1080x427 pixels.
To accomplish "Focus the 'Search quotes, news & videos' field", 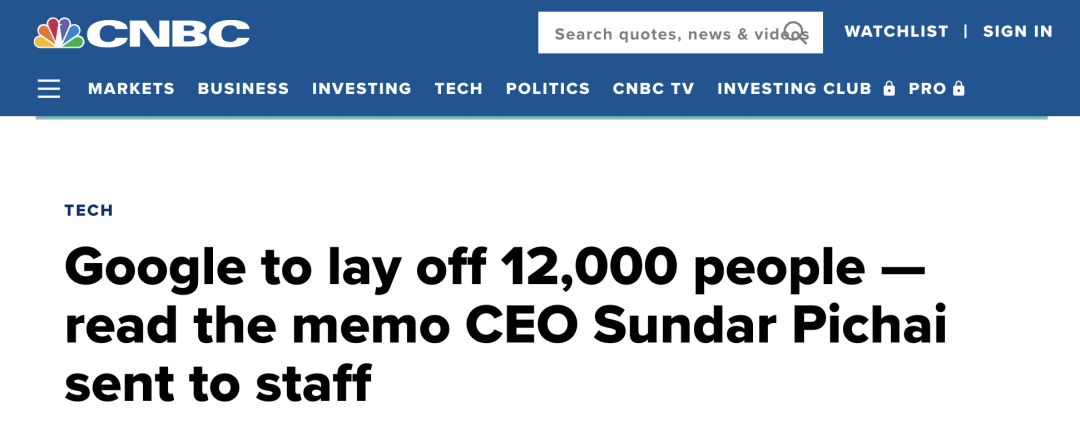I will point(665,34).
